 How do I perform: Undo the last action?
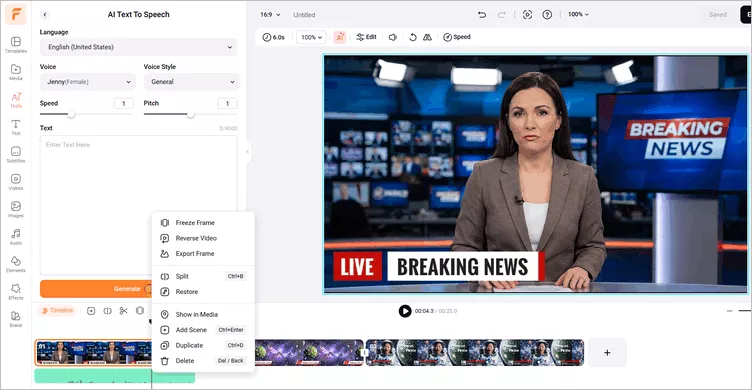point(482,15)
